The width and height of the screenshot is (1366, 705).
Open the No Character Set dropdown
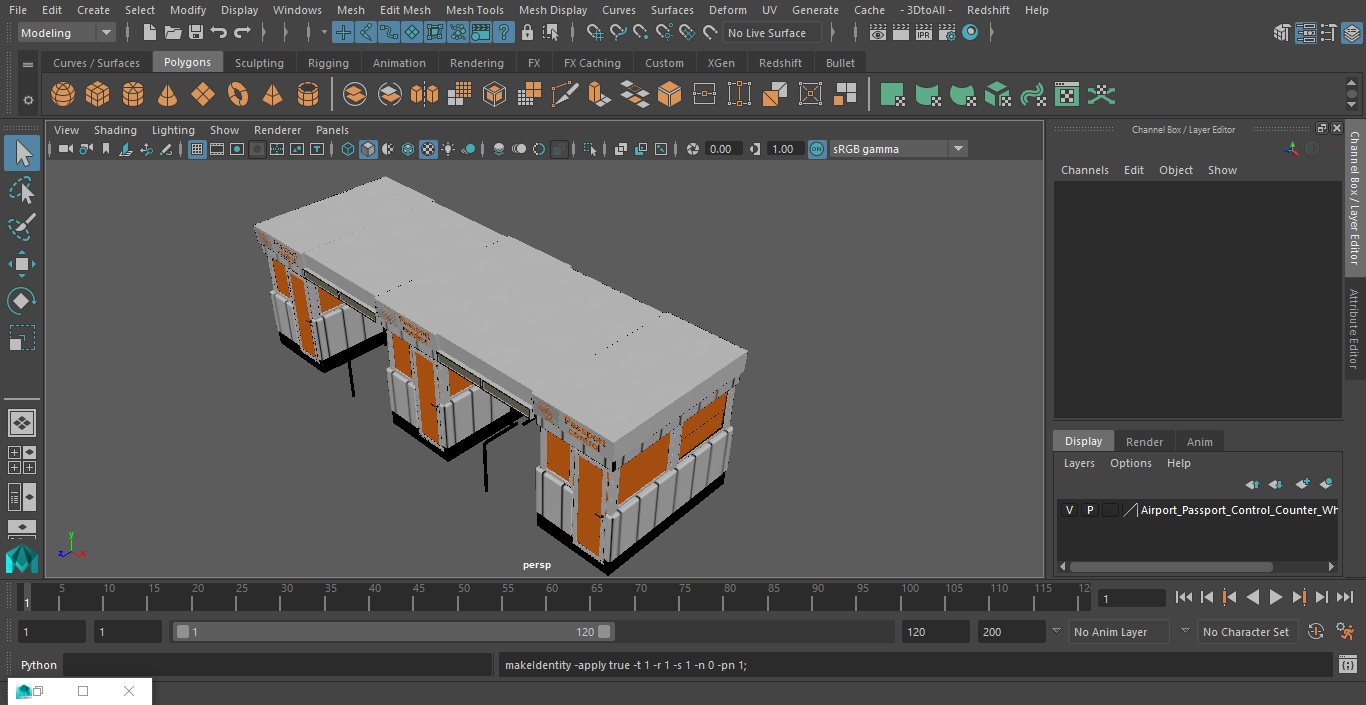point(1246,632)
